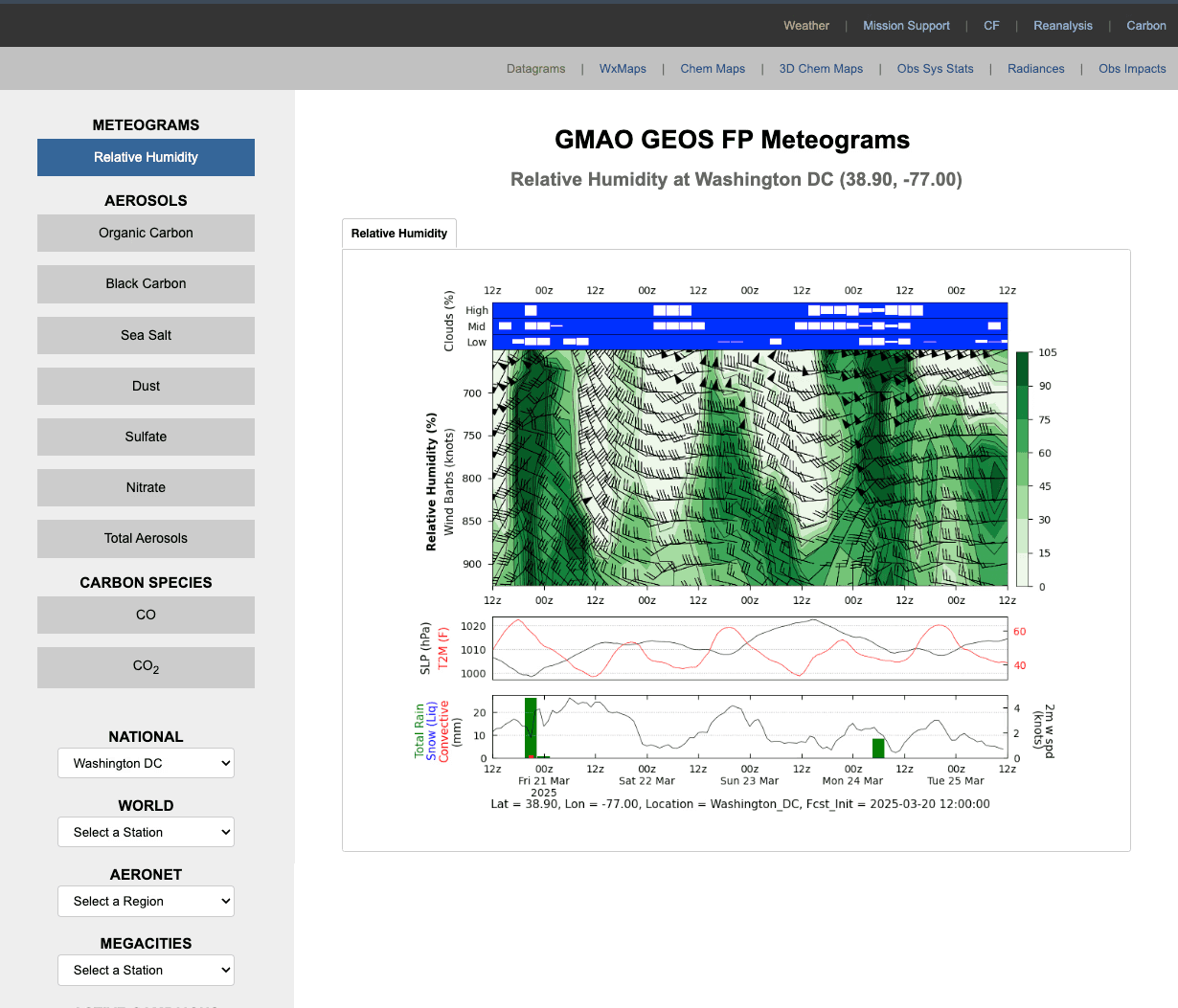Click the 'GMAO GEOS FP Meteograms' heading
The height and width of the screenshot is (1008, 1178).
(733, 140)
